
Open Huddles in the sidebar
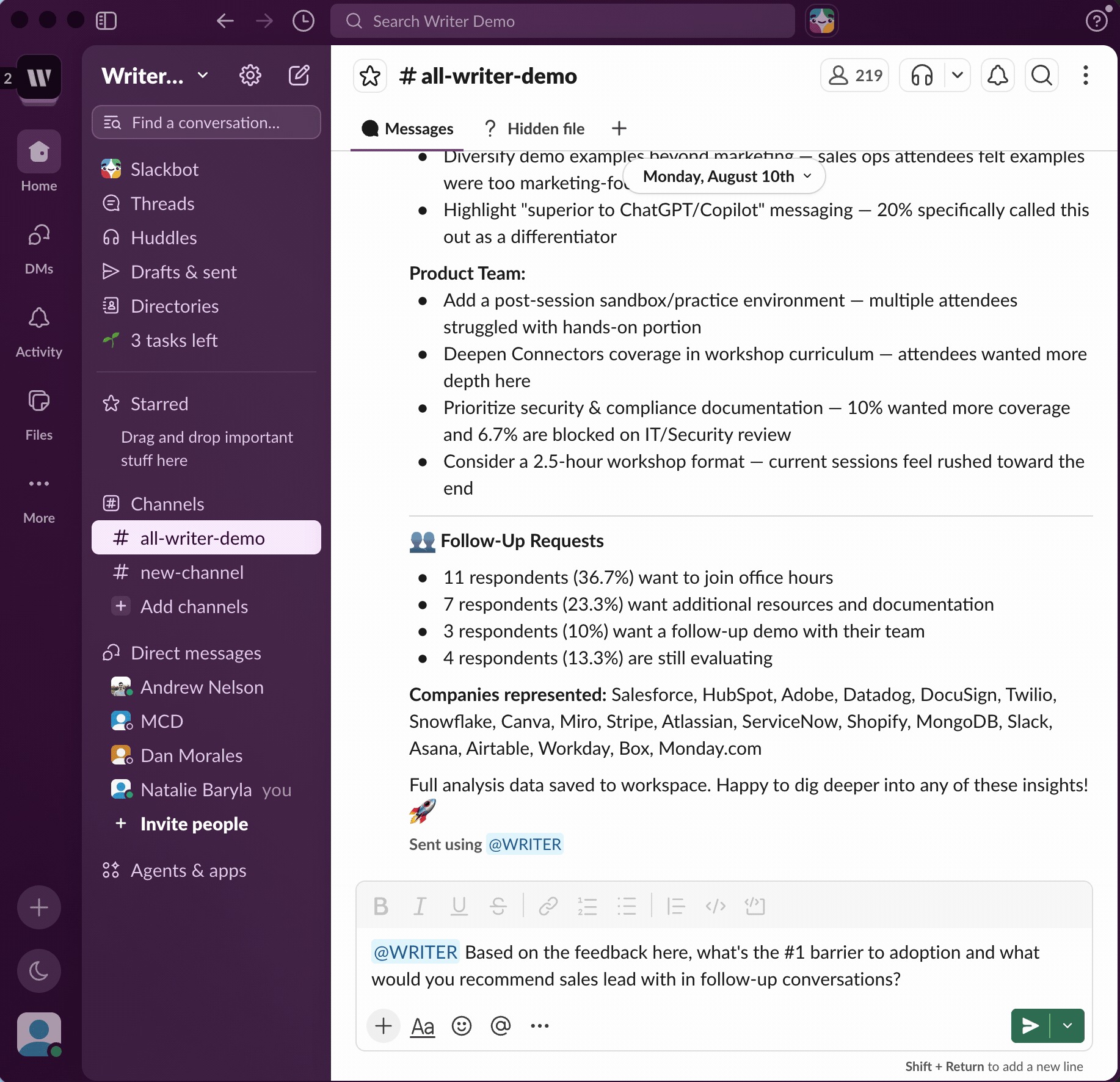(206, 238)
